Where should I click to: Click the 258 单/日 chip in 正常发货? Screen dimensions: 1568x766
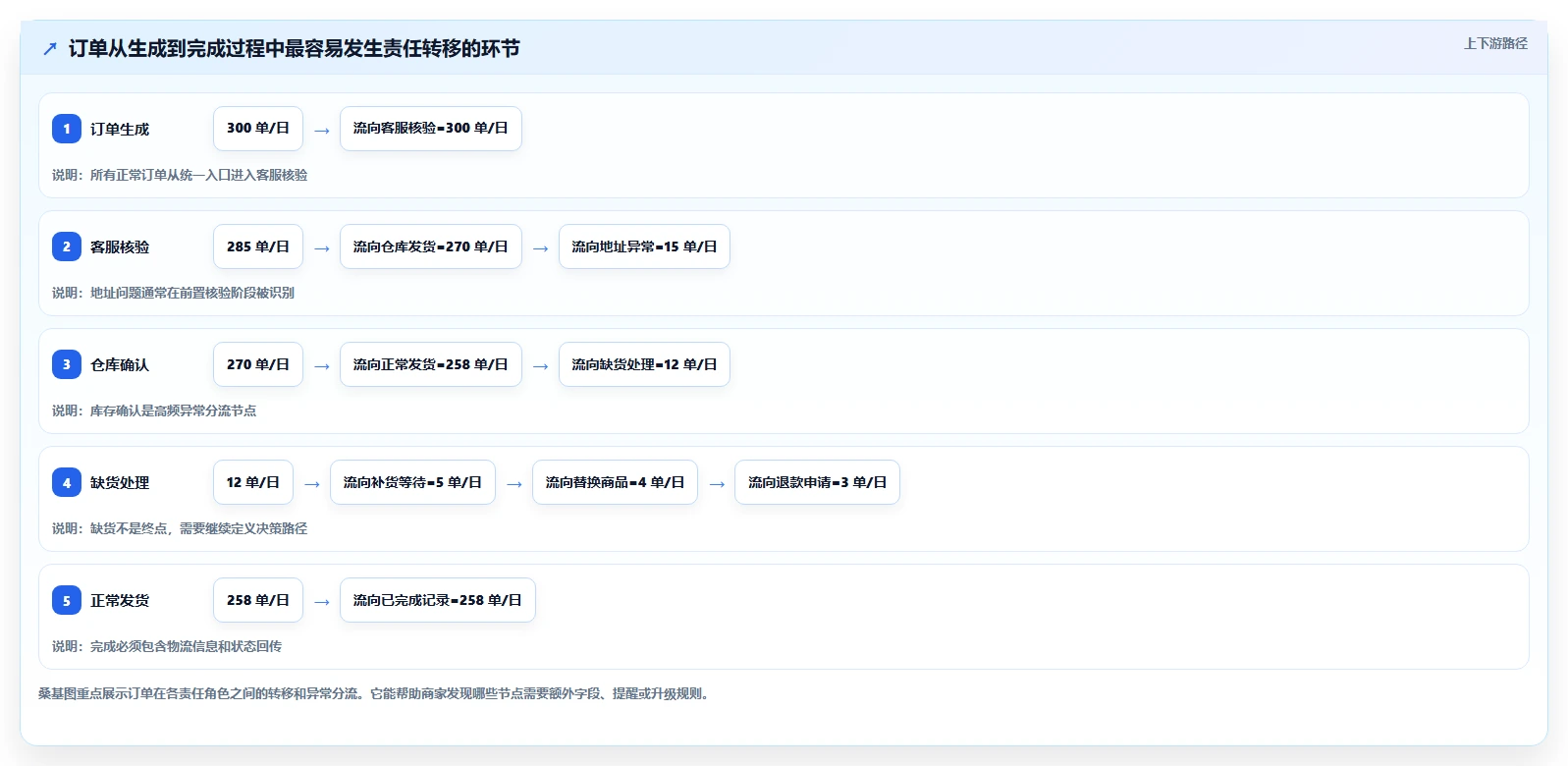pos(258,600)
